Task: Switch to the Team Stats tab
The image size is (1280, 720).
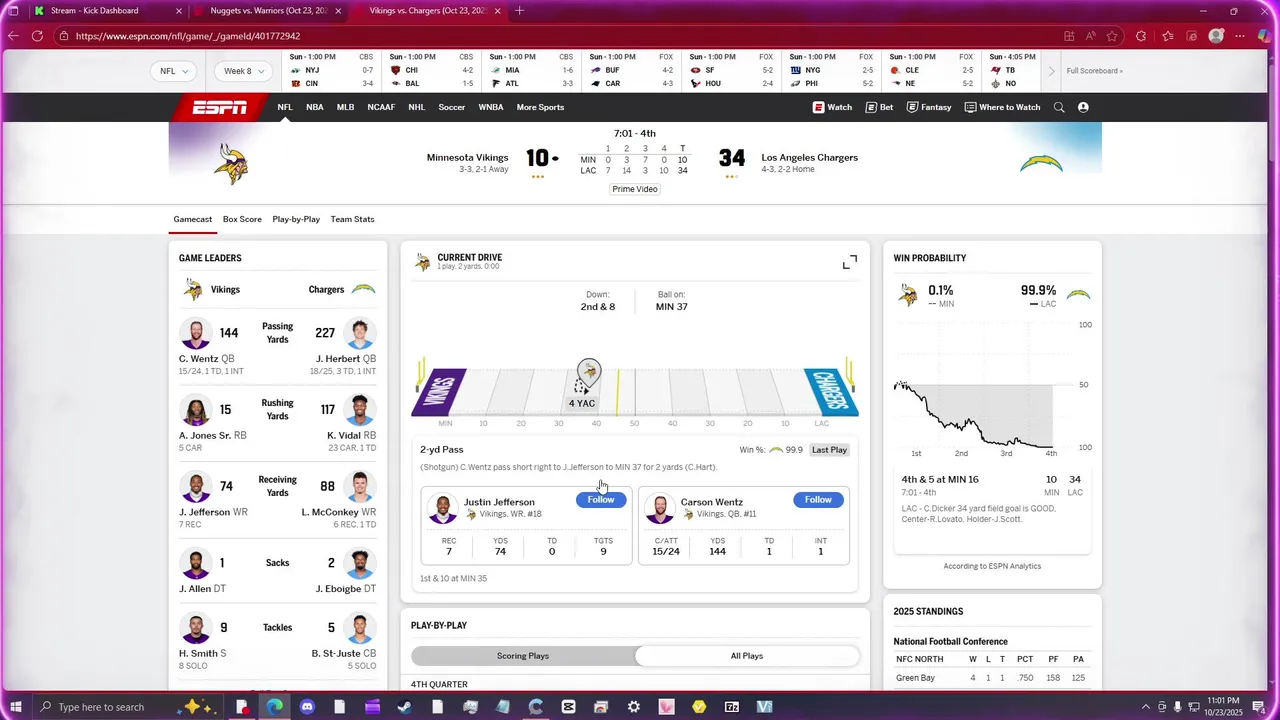Action: [x=353, y=219]
